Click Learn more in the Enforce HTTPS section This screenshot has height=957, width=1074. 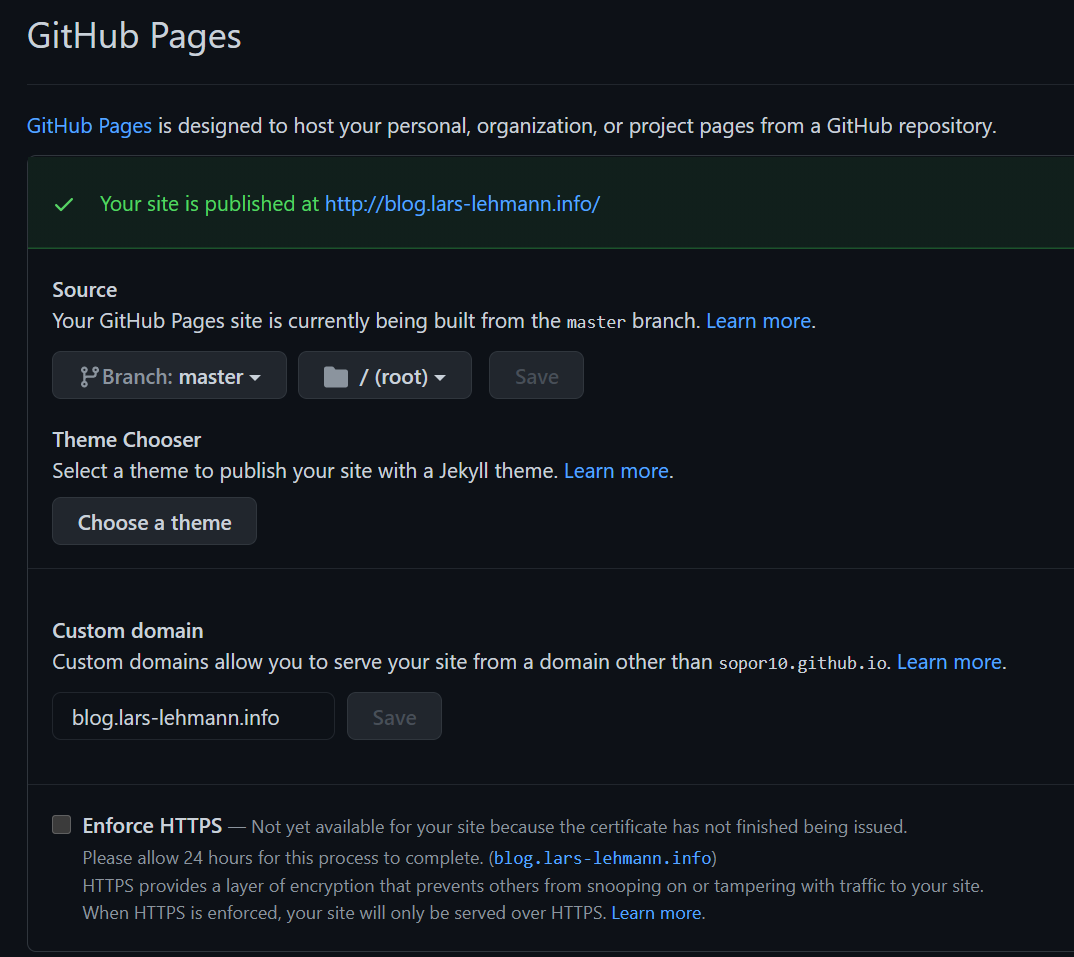655,912
